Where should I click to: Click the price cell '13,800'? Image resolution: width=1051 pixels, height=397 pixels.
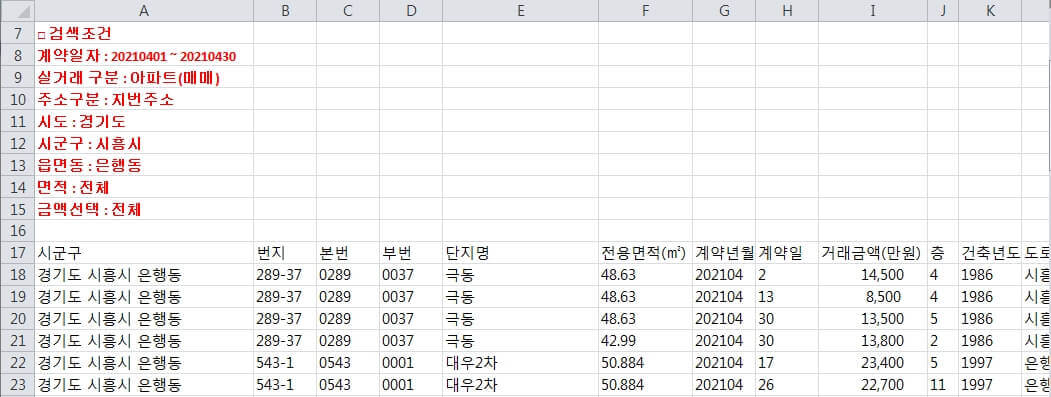click(873, 341)
